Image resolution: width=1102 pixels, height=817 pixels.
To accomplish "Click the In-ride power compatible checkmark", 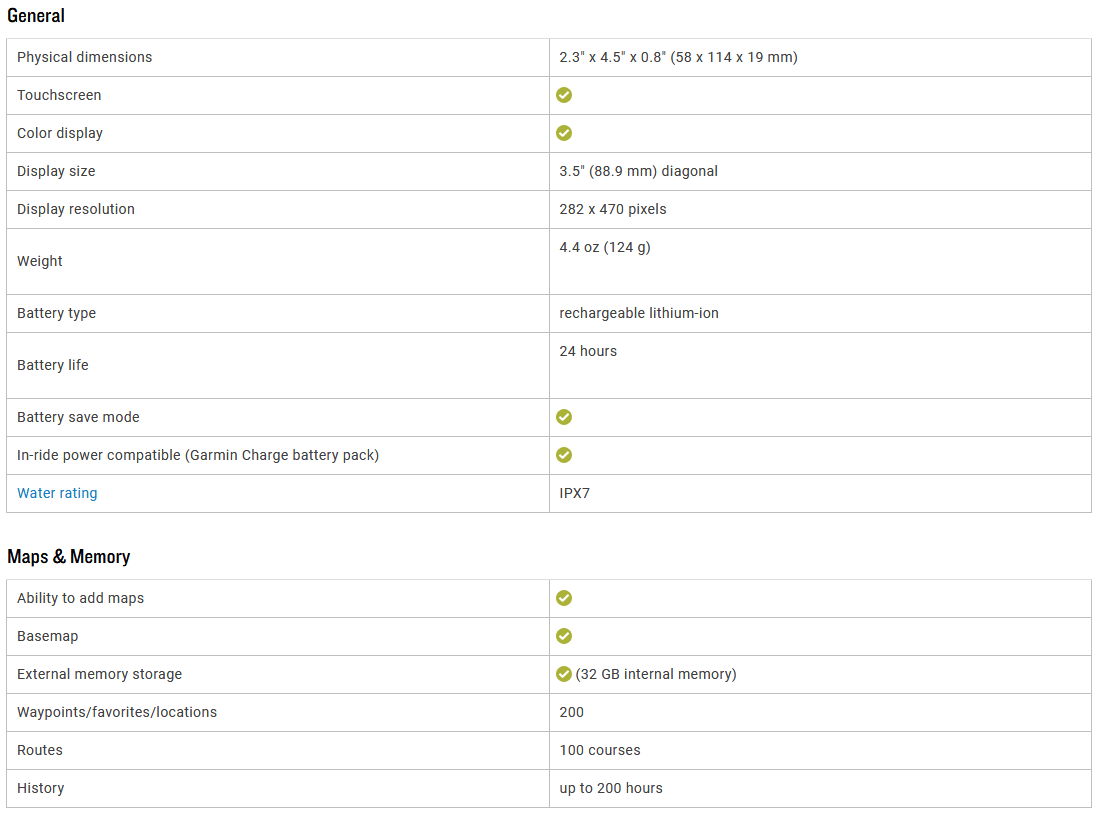I will coord(564,455).
